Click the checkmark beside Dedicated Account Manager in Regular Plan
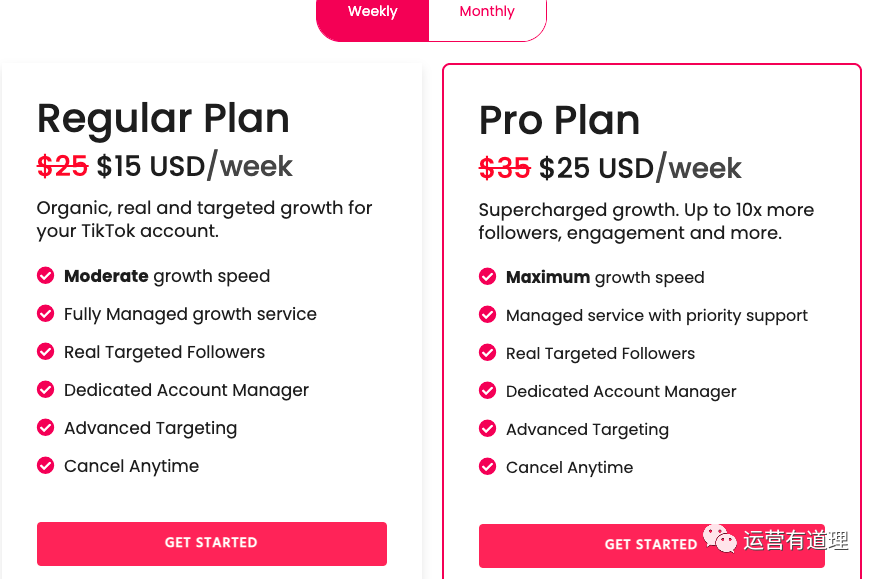 tap(45, 390)
